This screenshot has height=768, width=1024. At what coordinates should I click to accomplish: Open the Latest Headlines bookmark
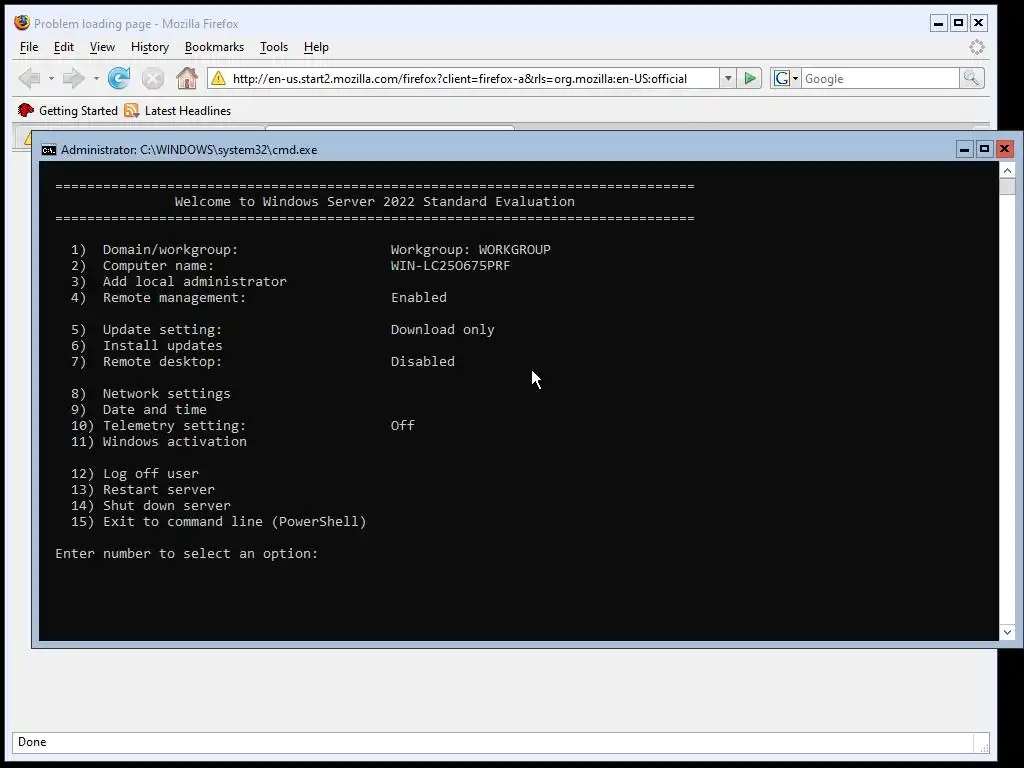pos(178,110)
